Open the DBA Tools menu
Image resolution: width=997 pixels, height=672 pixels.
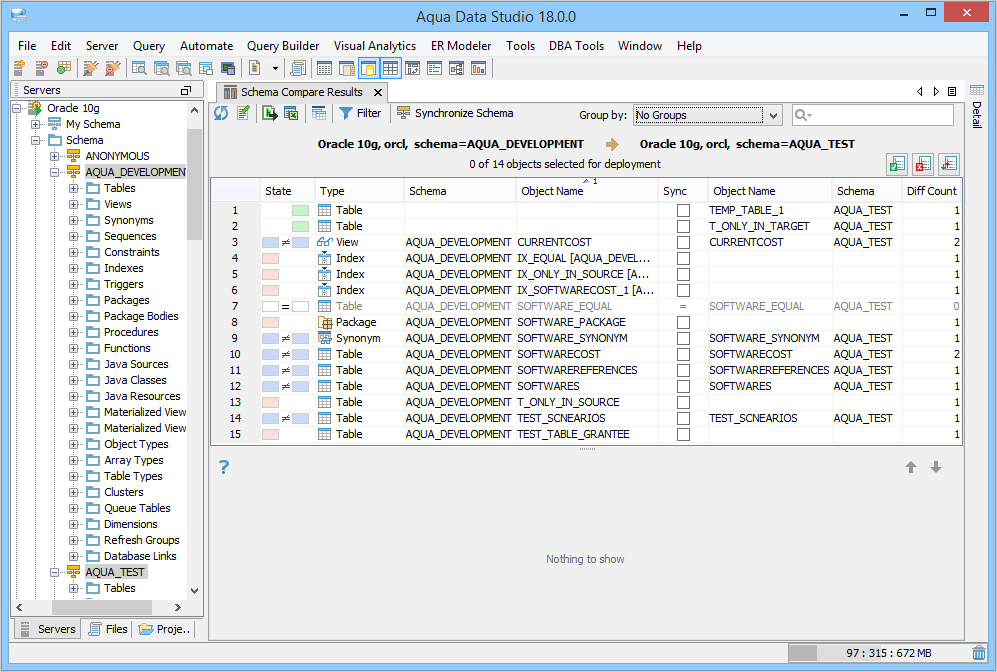[576, 46]
